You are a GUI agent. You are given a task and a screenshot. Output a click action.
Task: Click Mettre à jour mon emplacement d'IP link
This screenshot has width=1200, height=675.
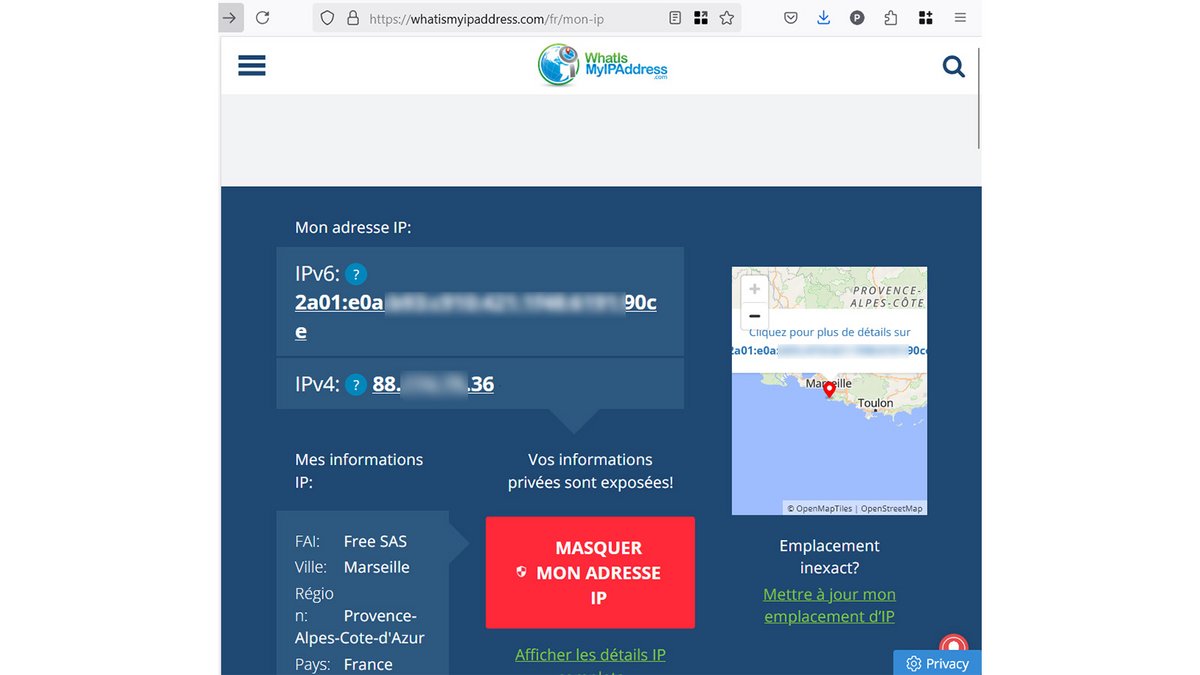[829, 605]
